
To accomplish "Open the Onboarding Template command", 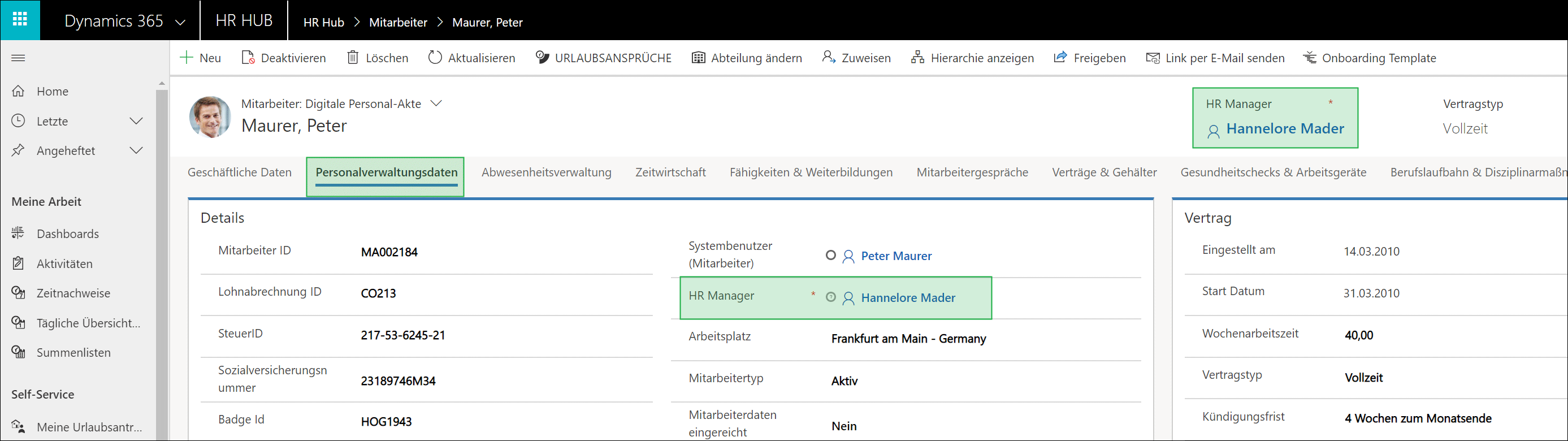I will (x=1369, y=58).
